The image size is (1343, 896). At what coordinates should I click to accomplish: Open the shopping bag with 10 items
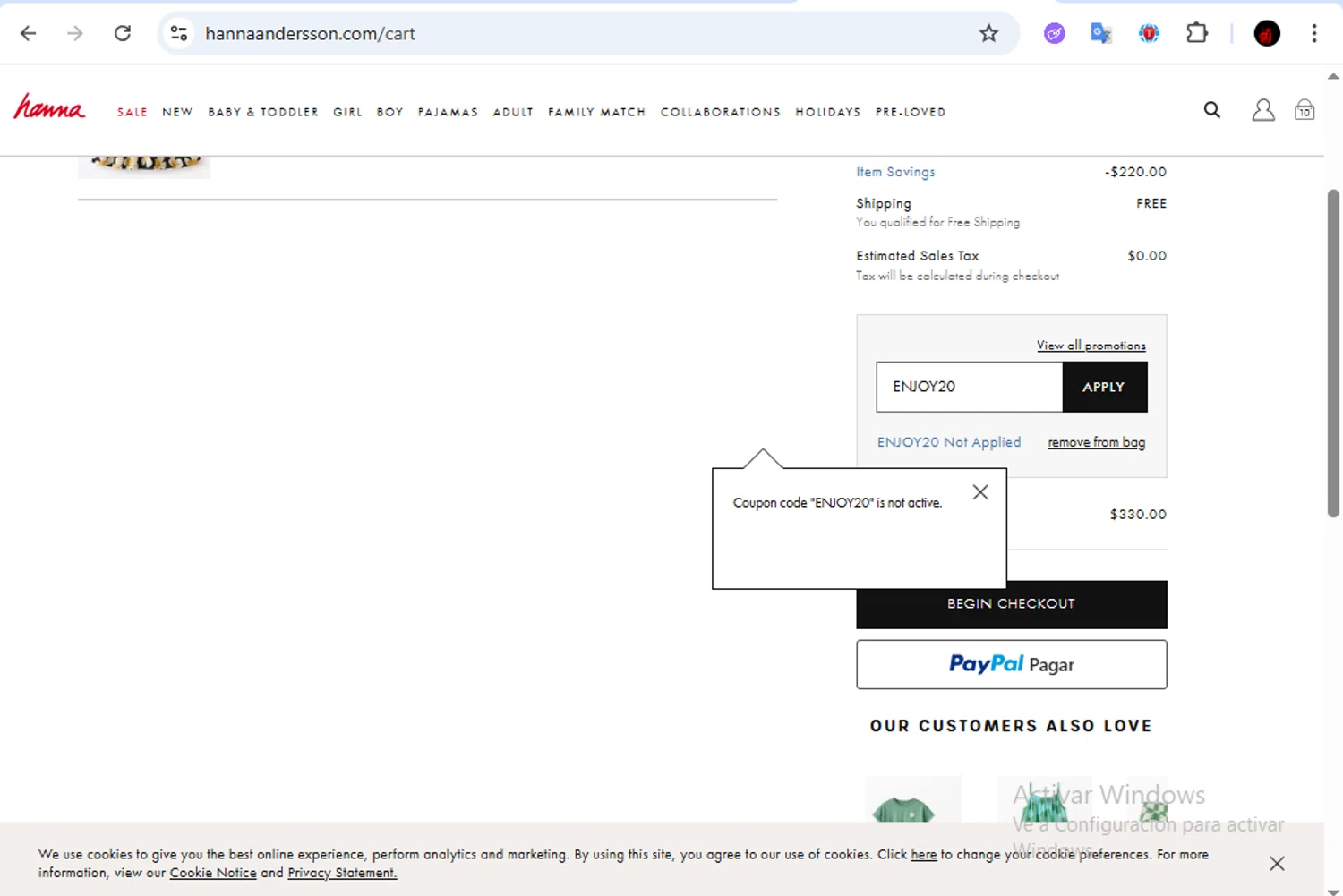[x=1305, y=109]
